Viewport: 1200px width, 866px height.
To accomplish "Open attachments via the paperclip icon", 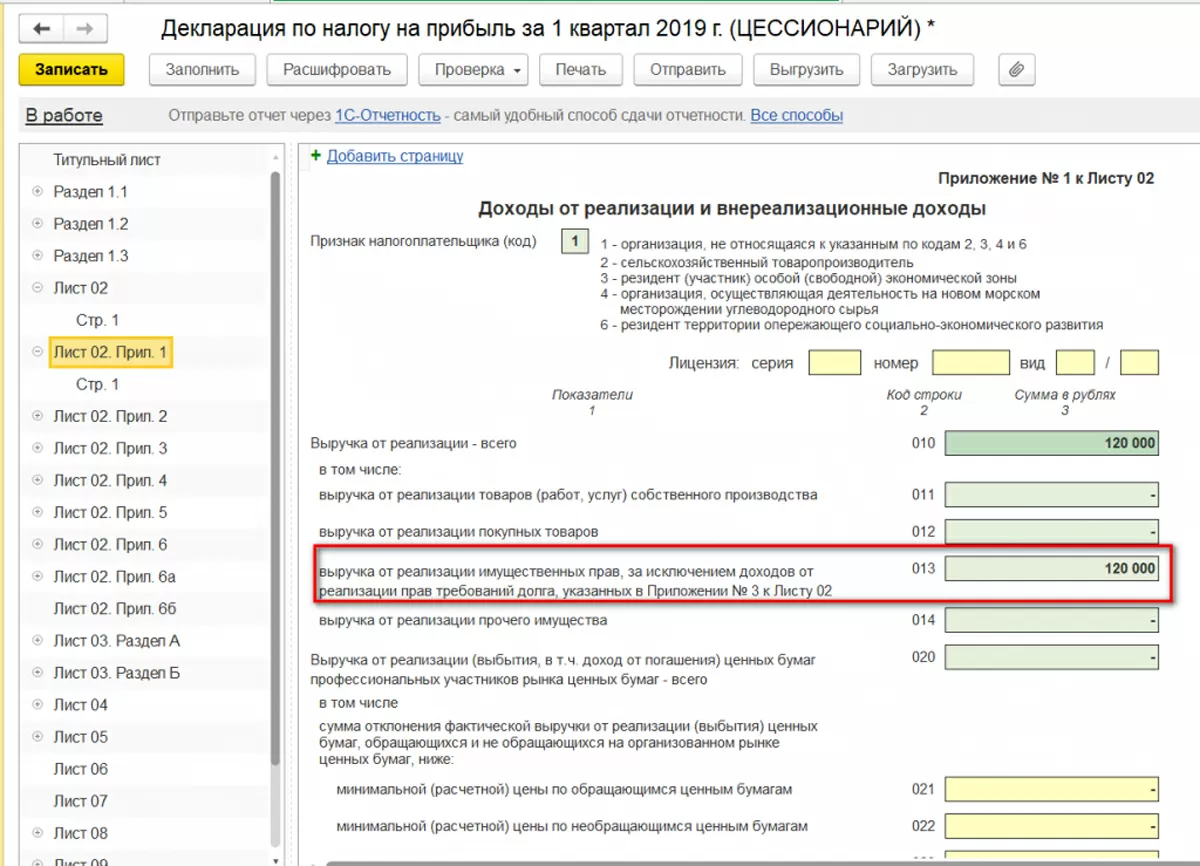I will pyautogui.click(x=1017, y=70).
